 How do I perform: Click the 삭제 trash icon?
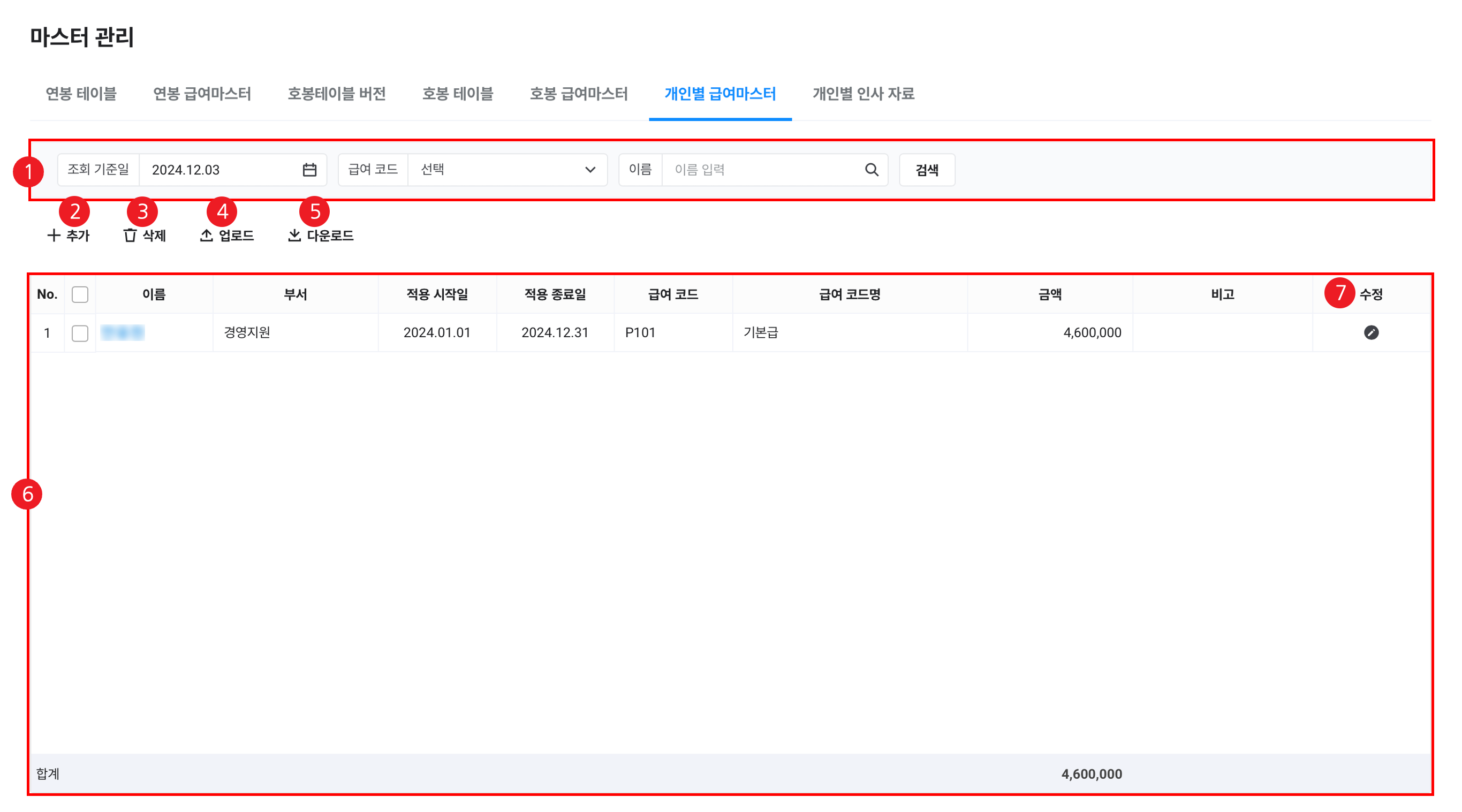coord(130,236)
